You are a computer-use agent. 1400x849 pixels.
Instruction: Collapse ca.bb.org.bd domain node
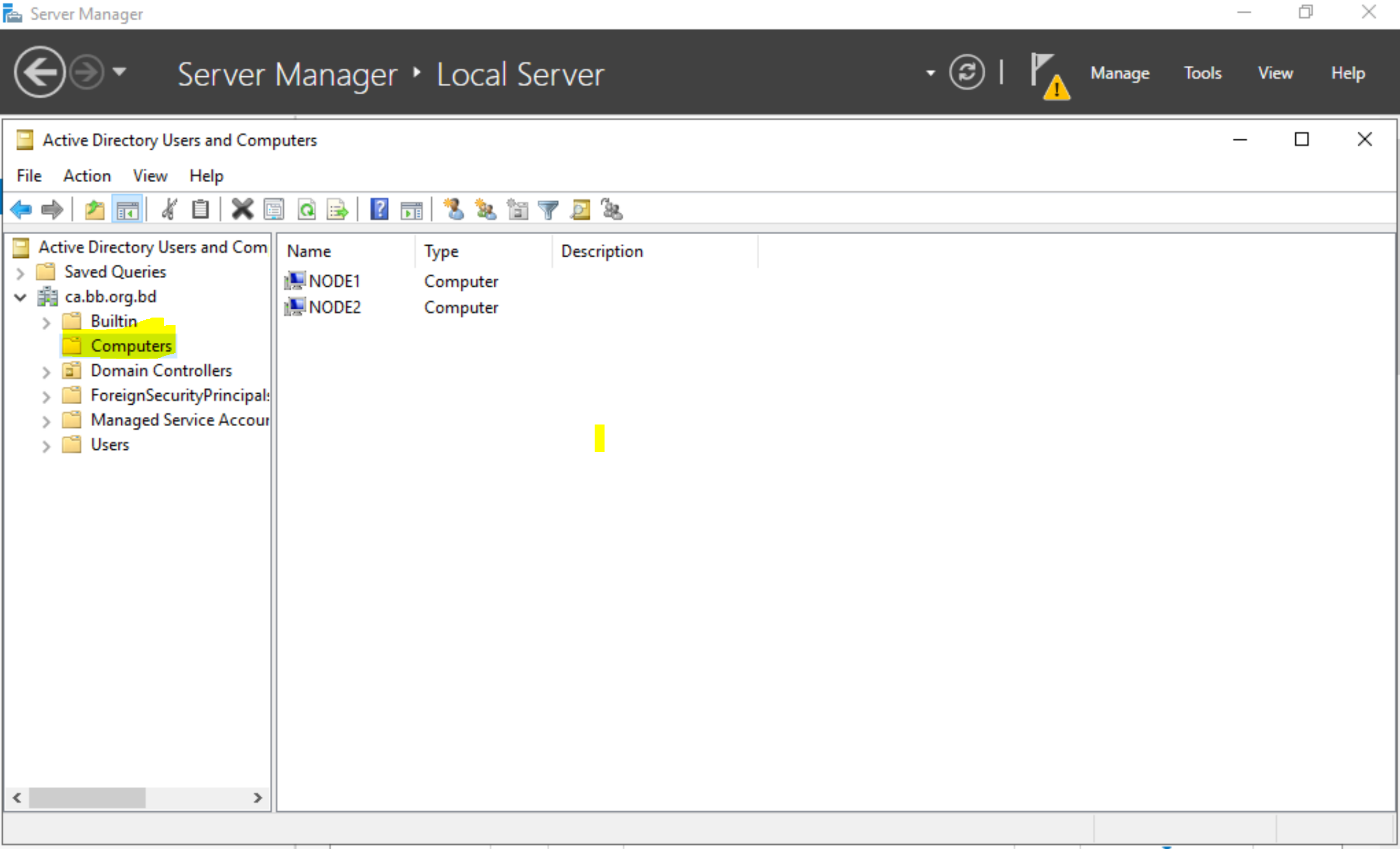[x=20, y=297]
